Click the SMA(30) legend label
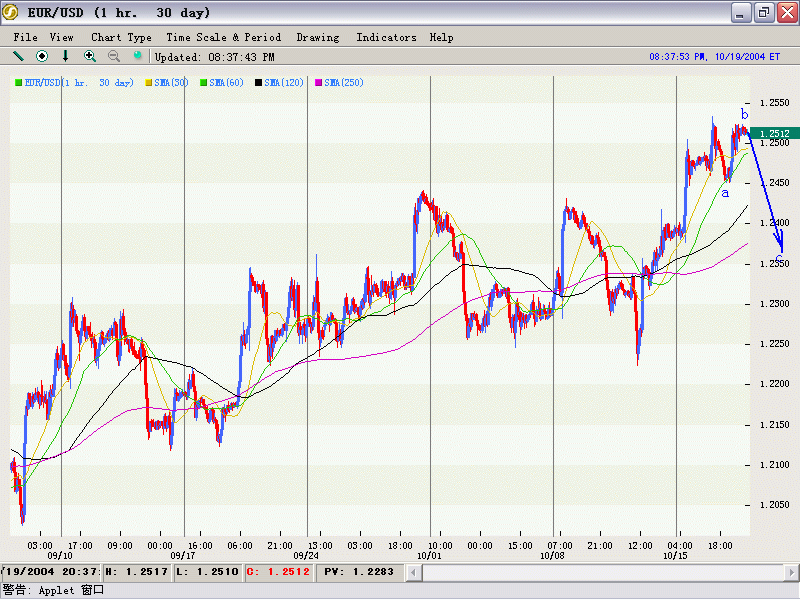 (172, 83)
